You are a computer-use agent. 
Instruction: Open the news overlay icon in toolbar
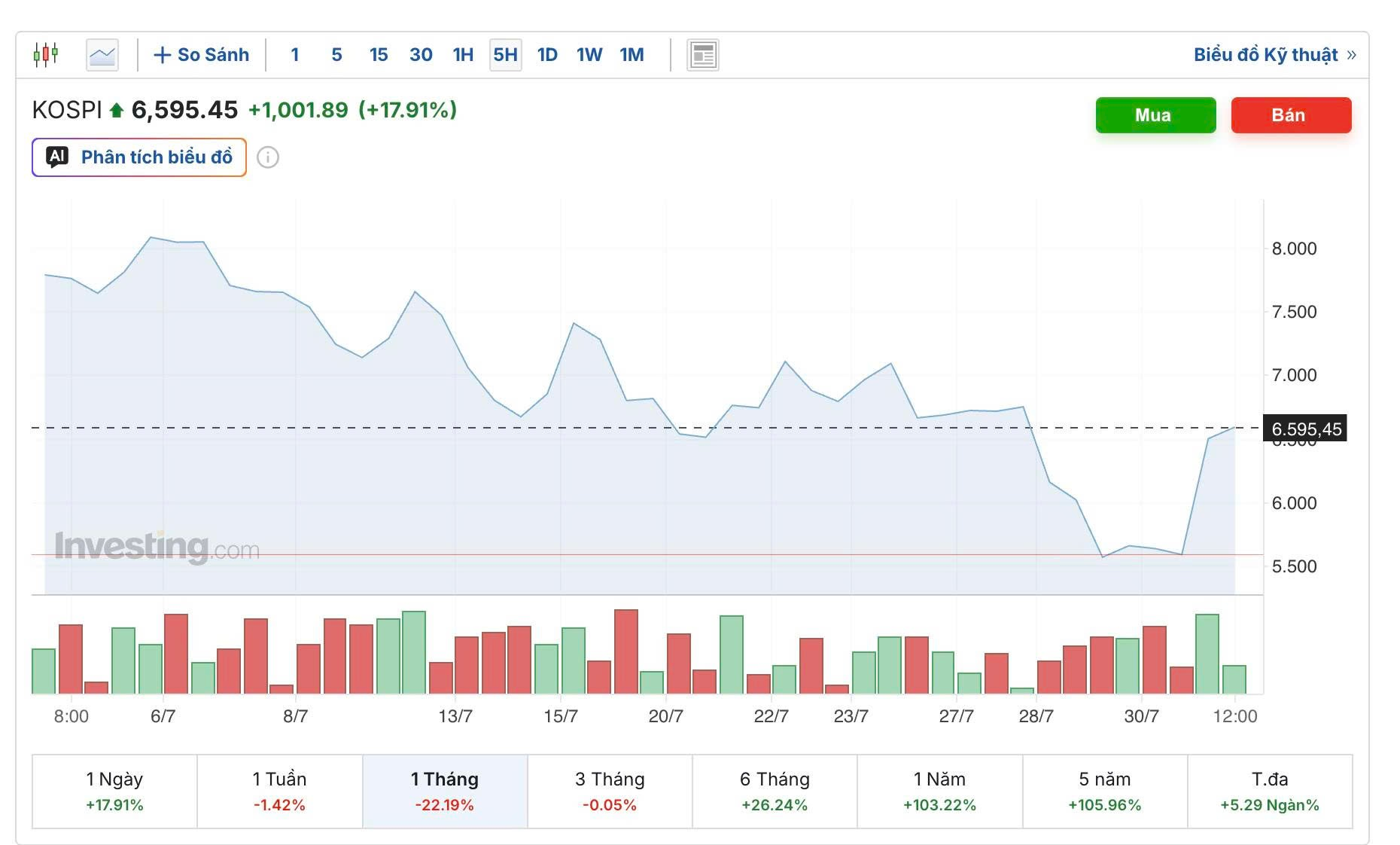click(x=703, y=55)
